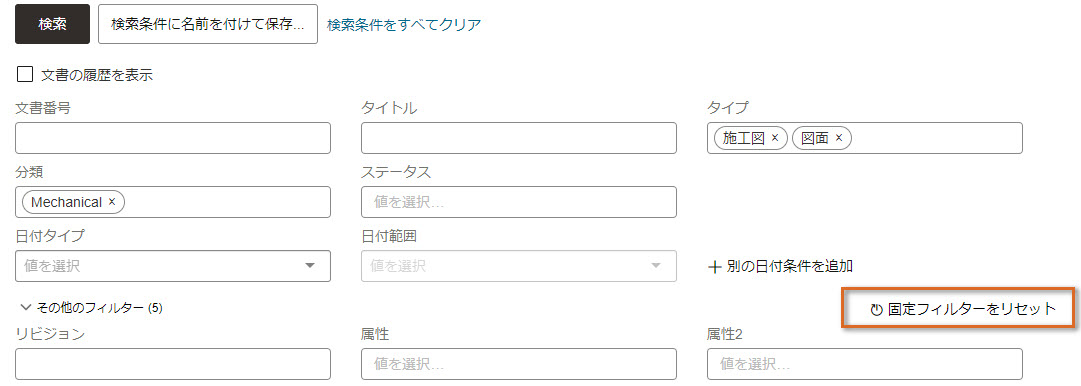The height and width of the screenshot is (386, 1081).
Task: Click empty area in タイプ field
Action: [x=938, y=138]
